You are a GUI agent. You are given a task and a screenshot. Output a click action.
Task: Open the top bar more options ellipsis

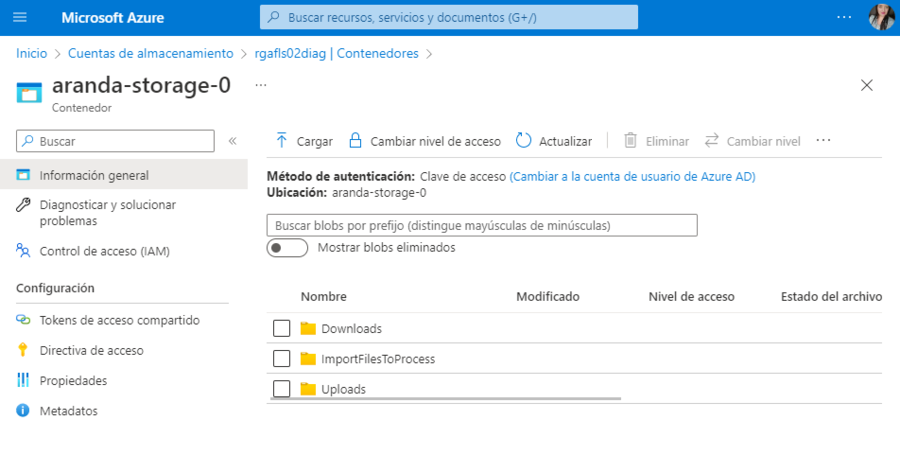pyautogui.click(x=844, y=17)
